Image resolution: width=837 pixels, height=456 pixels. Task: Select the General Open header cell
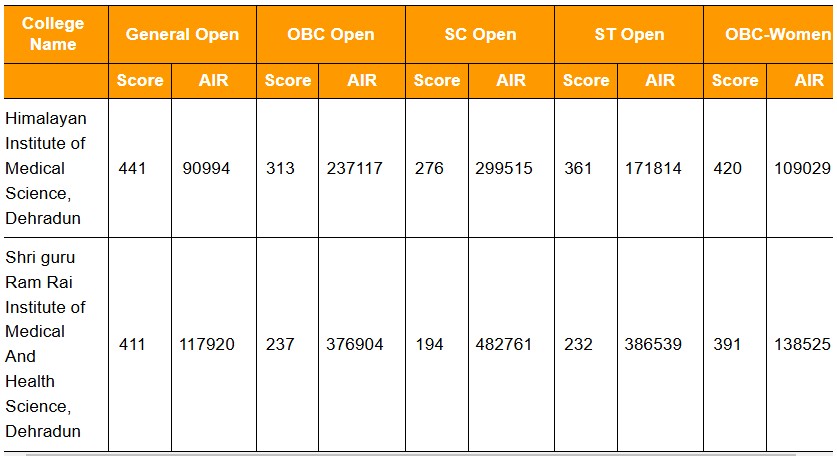click(x=182, y=34)
